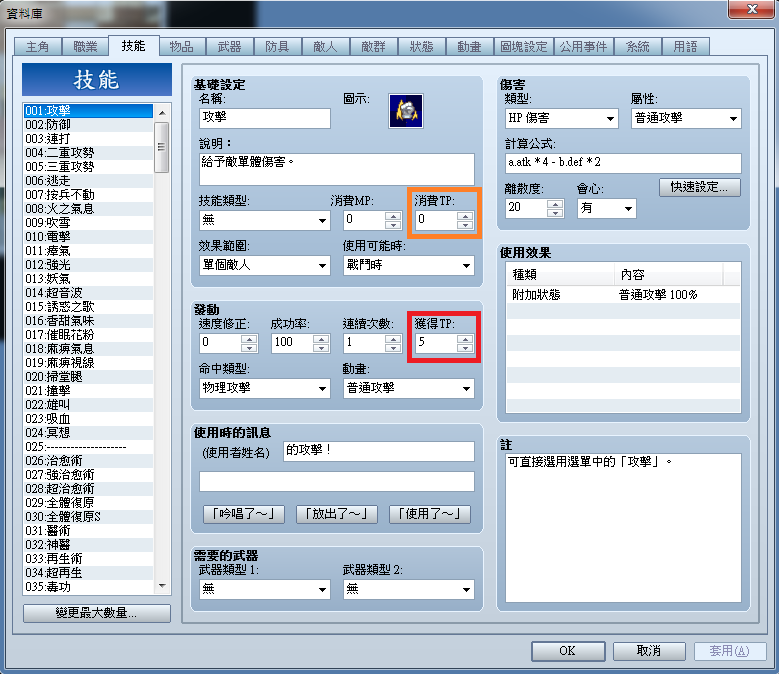Click the 種類 column header

point(560,275)
